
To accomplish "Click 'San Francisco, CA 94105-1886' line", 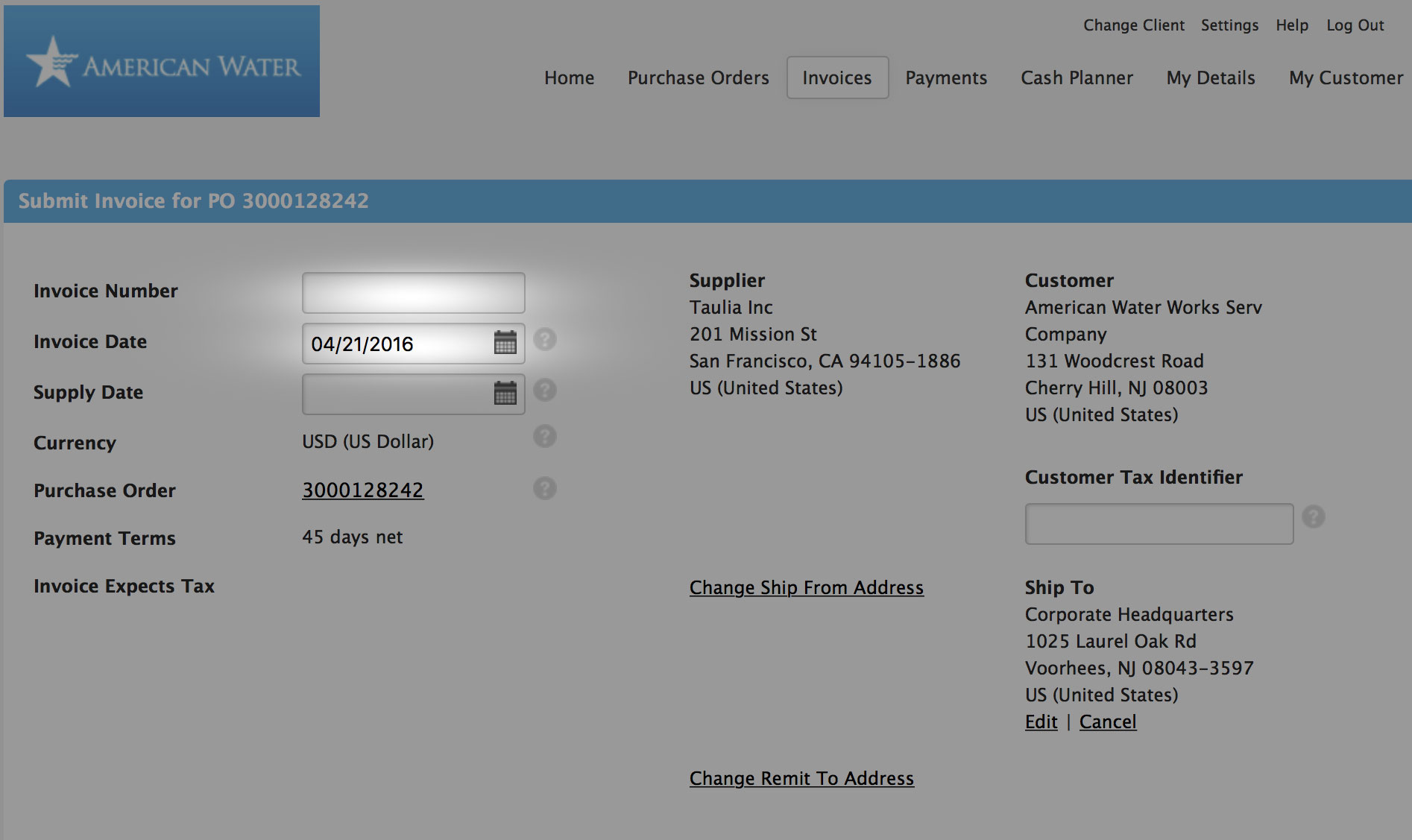I will pyautogui.click(x=825, y=361).
